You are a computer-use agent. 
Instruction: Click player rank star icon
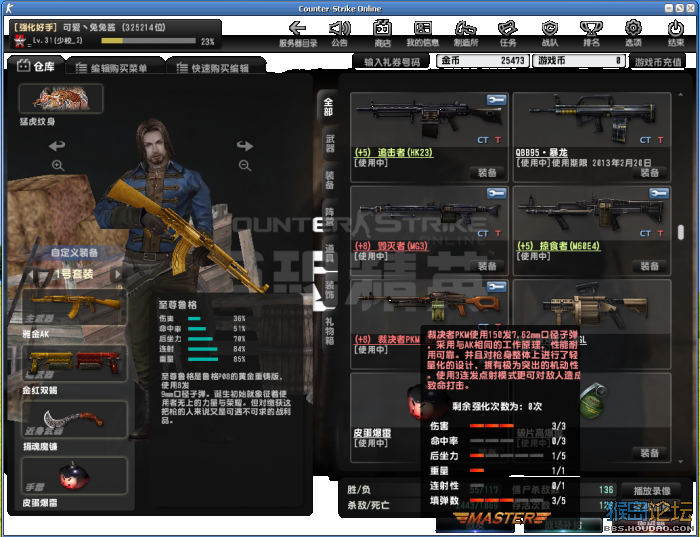click(x=19, y=41)
